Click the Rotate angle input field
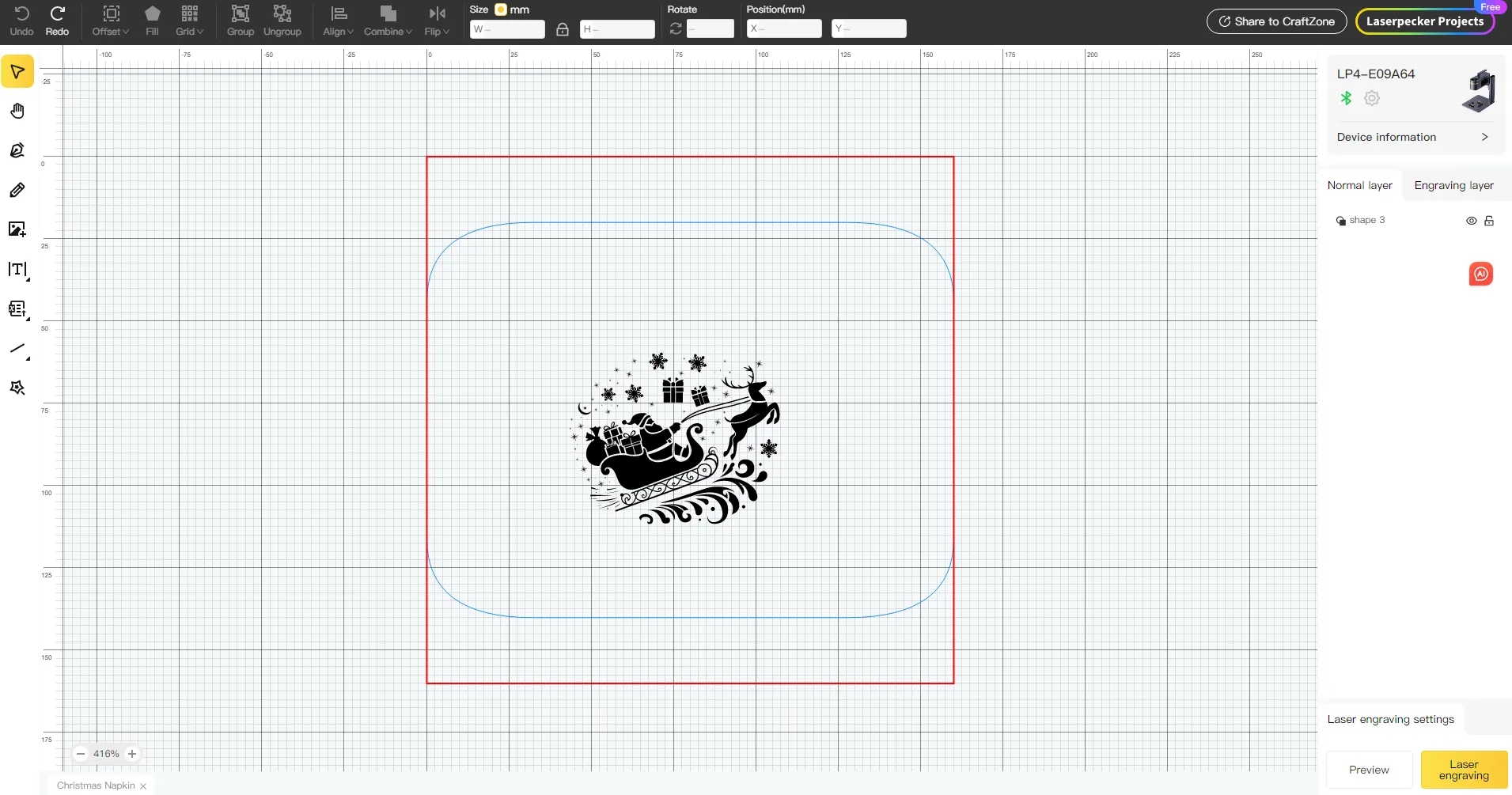The image size is (1512, 795). 710,29
